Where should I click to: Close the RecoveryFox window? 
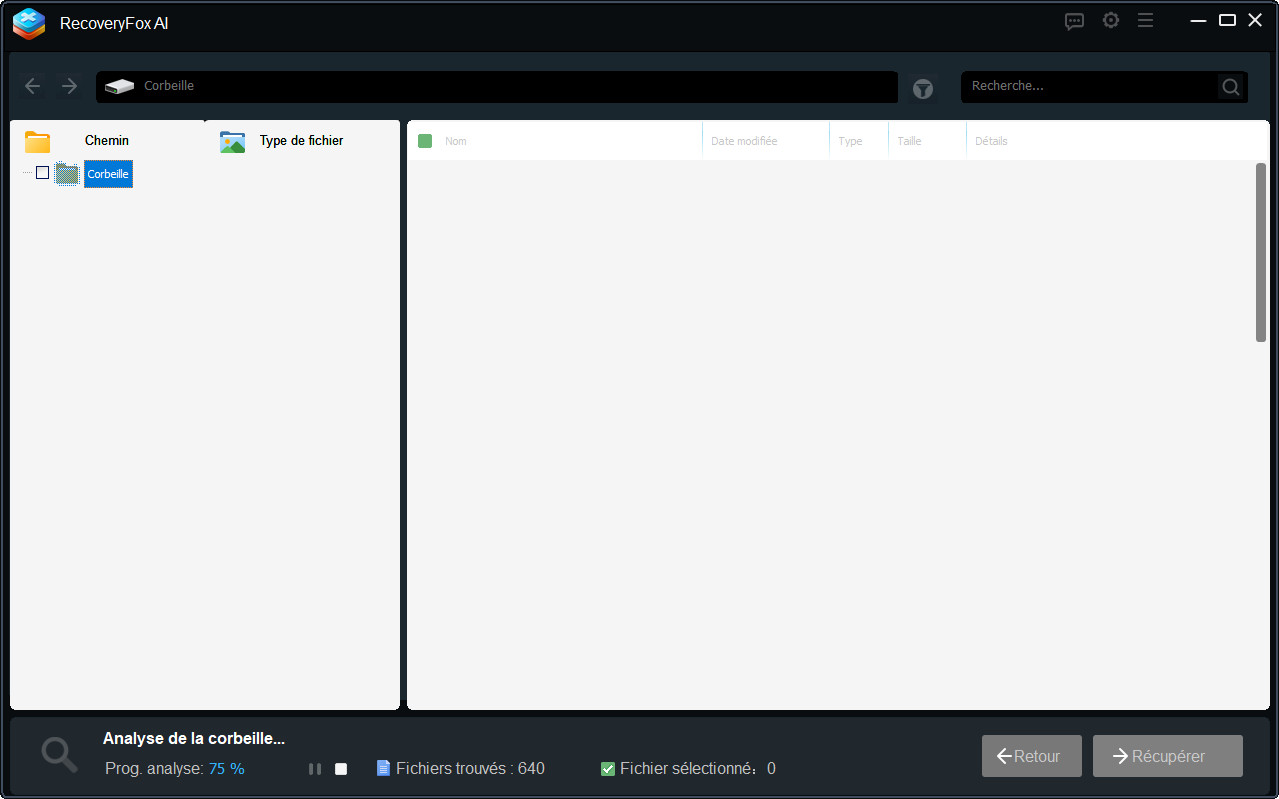1255,20
